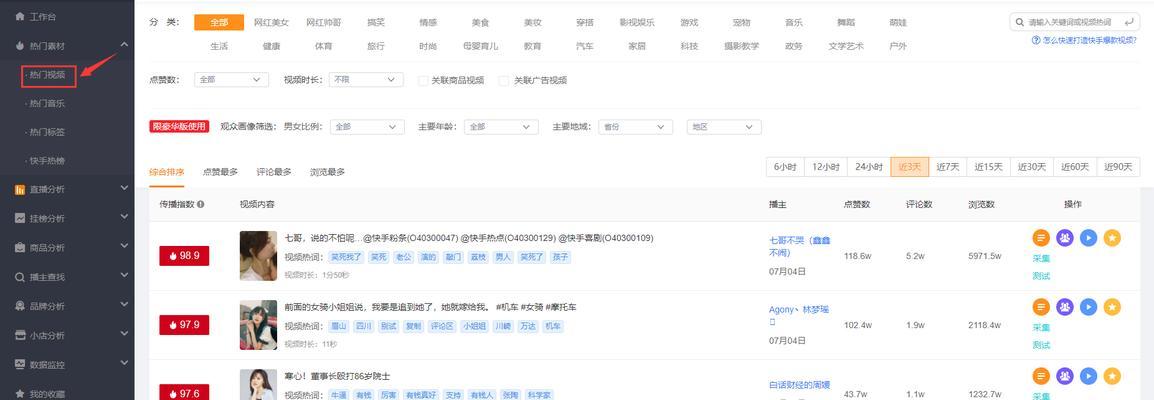Image resolution: width=1154 pixels, height=400 pixels.
Task: Play the 白话财经 video
Action: click(1088, 376)
